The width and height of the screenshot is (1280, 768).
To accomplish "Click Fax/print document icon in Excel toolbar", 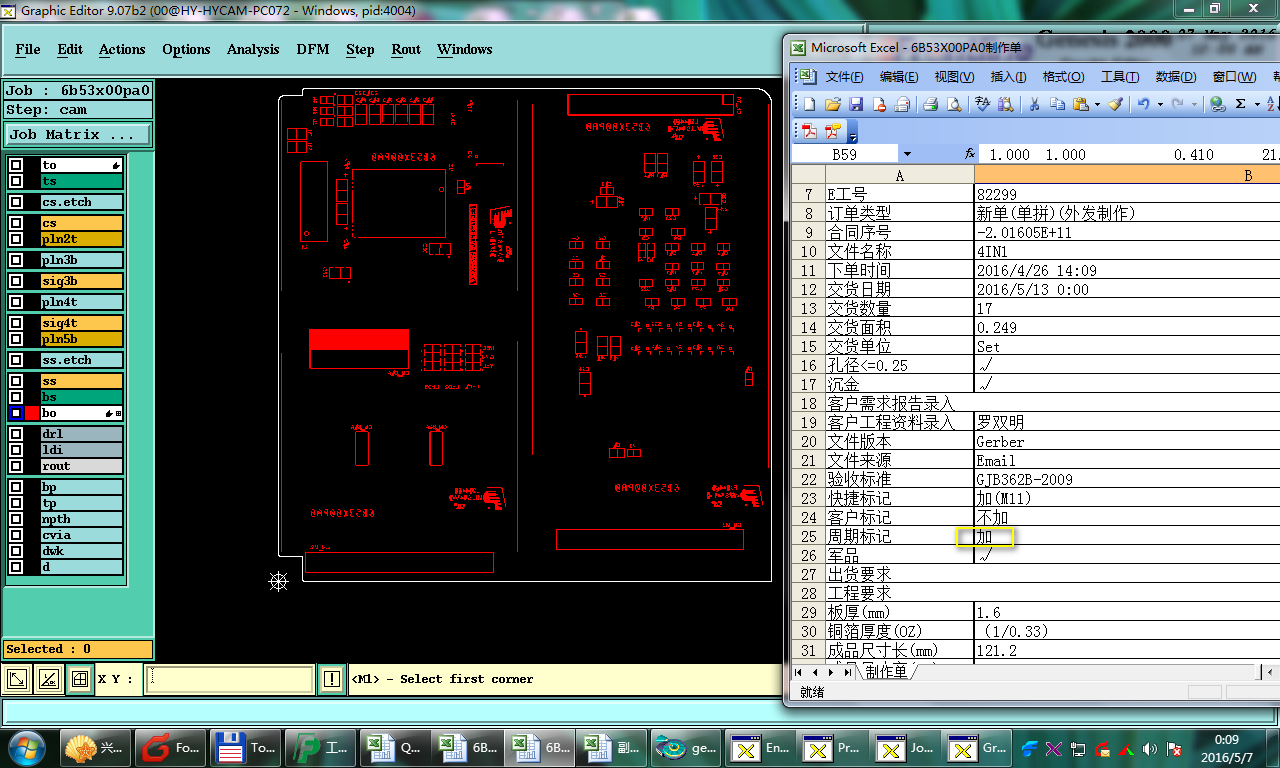I will [903, 104].
